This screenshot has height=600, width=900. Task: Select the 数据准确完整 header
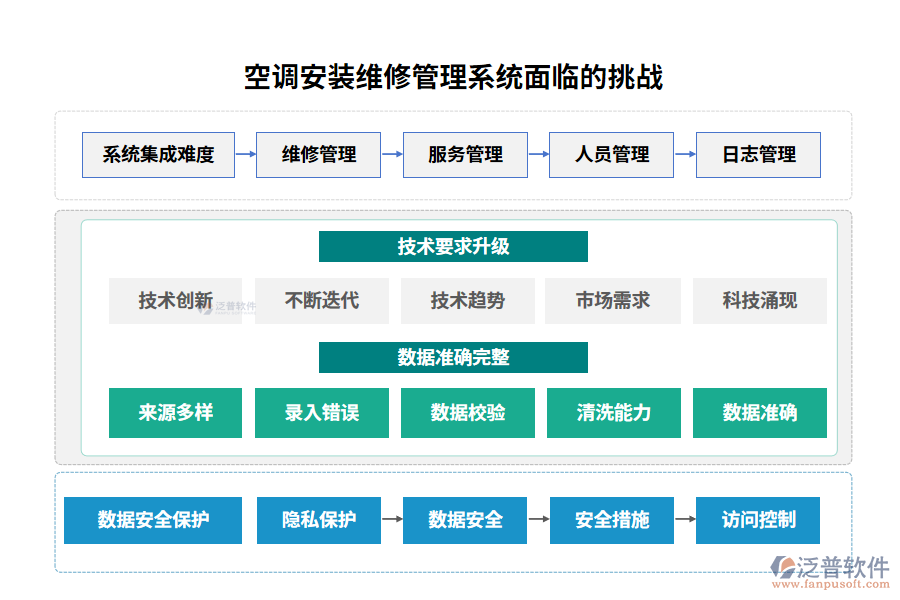coord(453,356)
